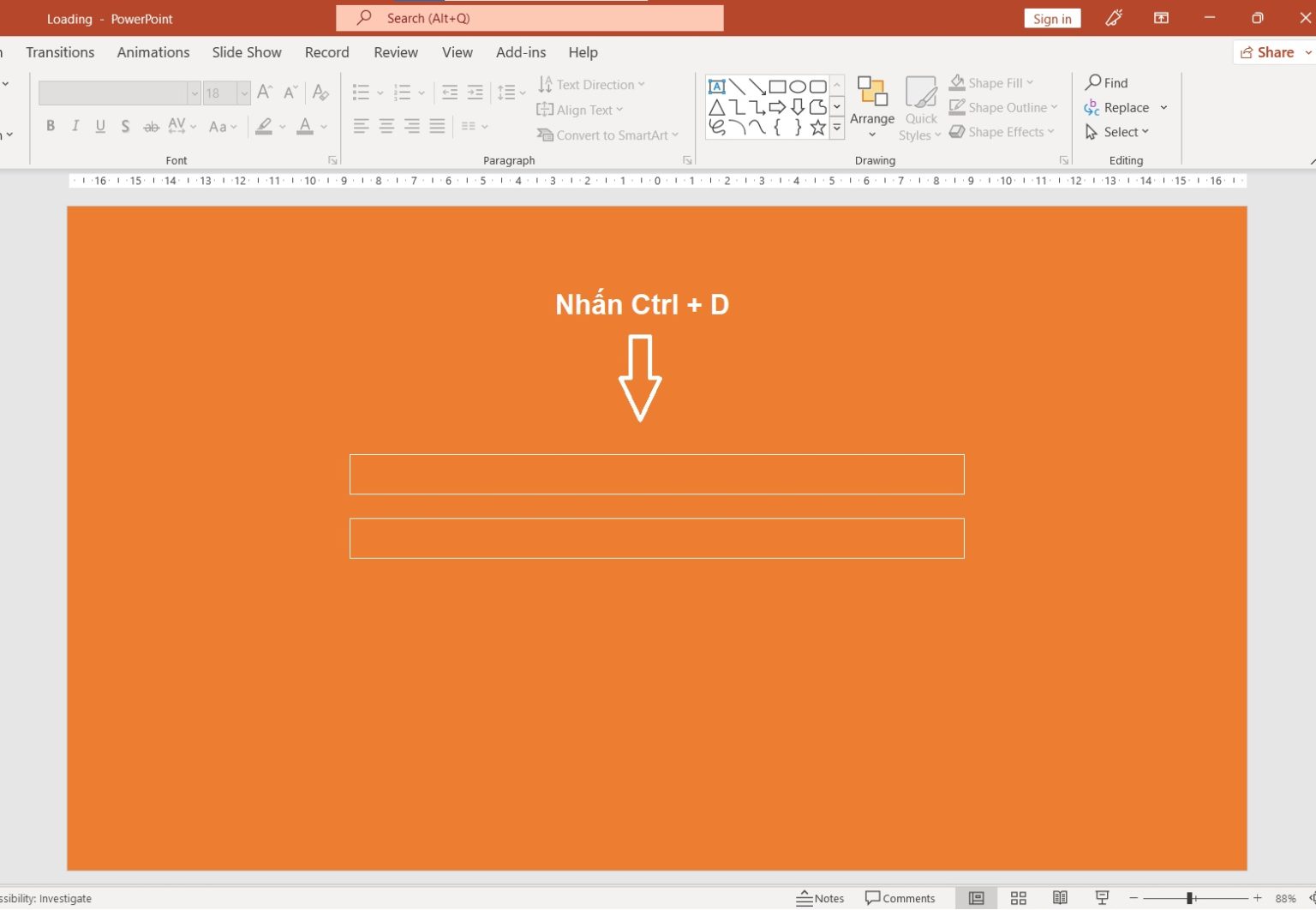This screenshot has width=1316, height=910.
Task: Open the font size dropdown
Action: (244, 93)
